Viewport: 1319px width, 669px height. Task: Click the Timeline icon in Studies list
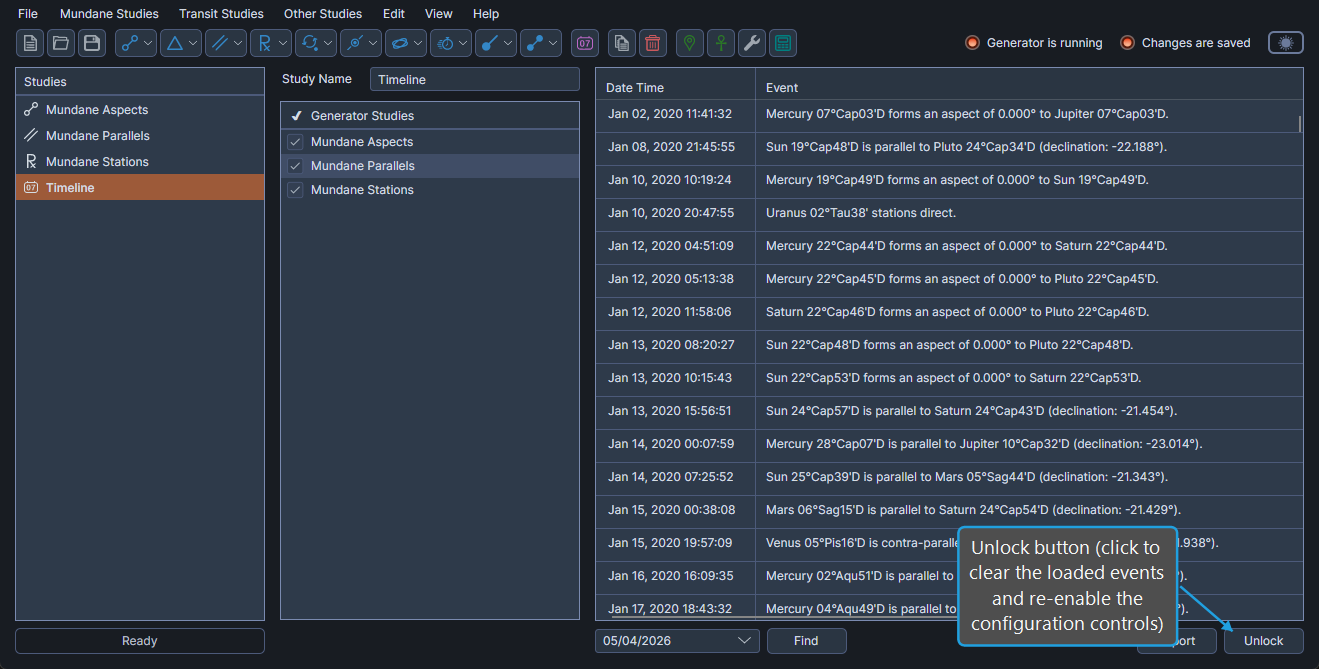pyautogui.click(x=31, y=187)
